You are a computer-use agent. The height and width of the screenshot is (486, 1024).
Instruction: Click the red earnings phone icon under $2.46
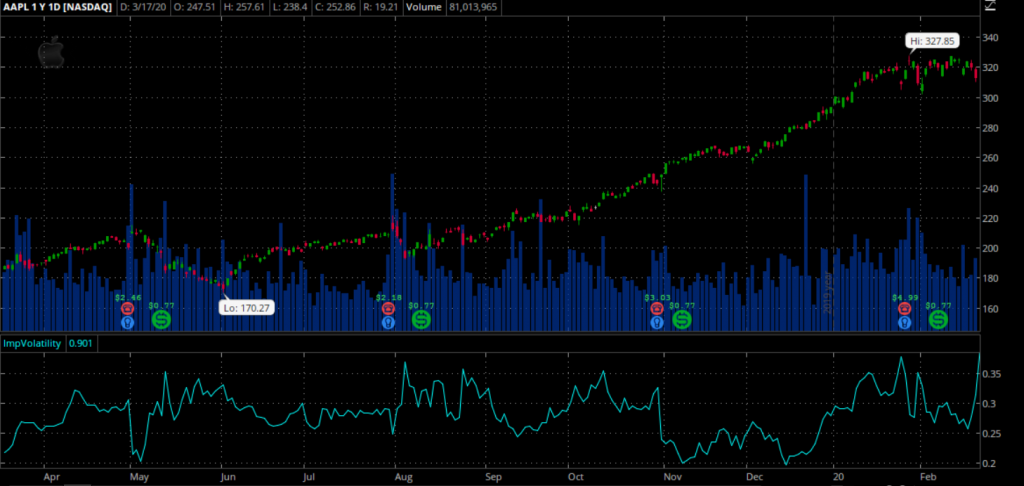[127, 308]
